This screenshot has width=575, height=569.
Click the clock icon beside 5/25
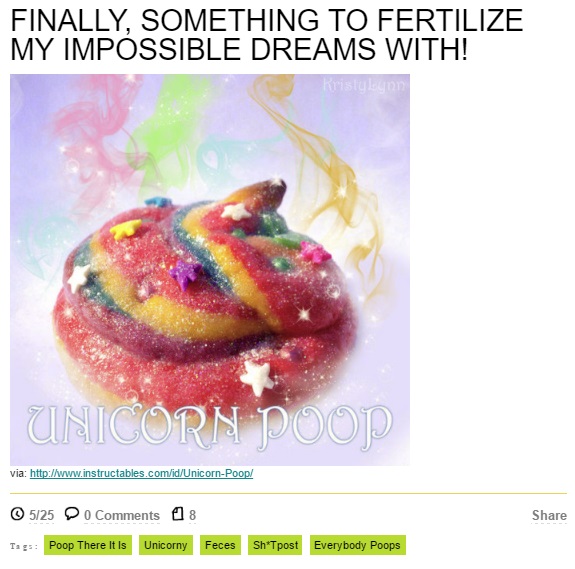(x=17, y=514)
